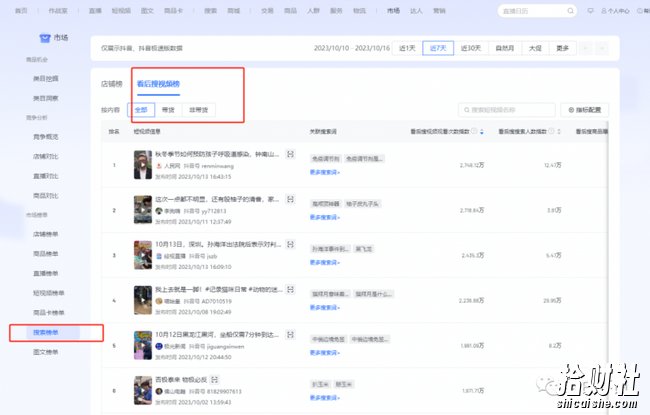Viewport: 650px width, 415px height.
Task: Open 短视频 in the top navigation
Action: tap(121, 11)
